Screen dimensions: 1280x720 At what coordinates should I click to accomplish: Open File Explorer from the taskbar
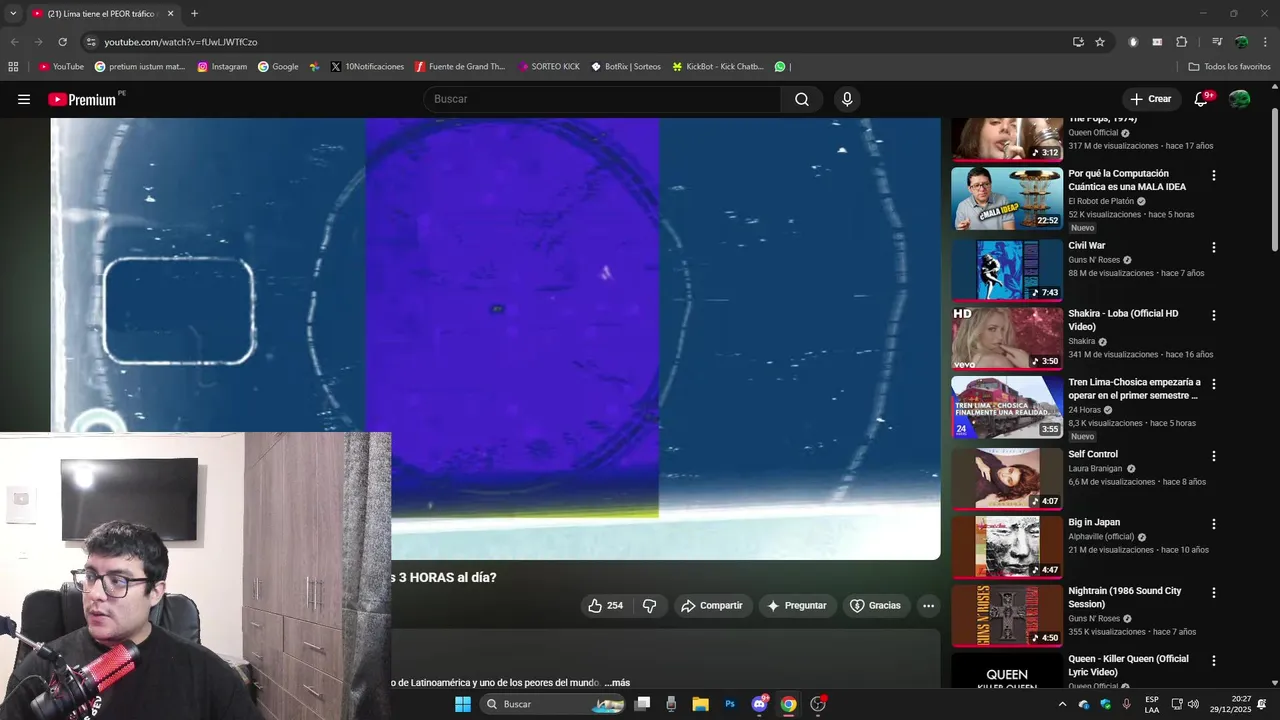click(x=700, y=704)
